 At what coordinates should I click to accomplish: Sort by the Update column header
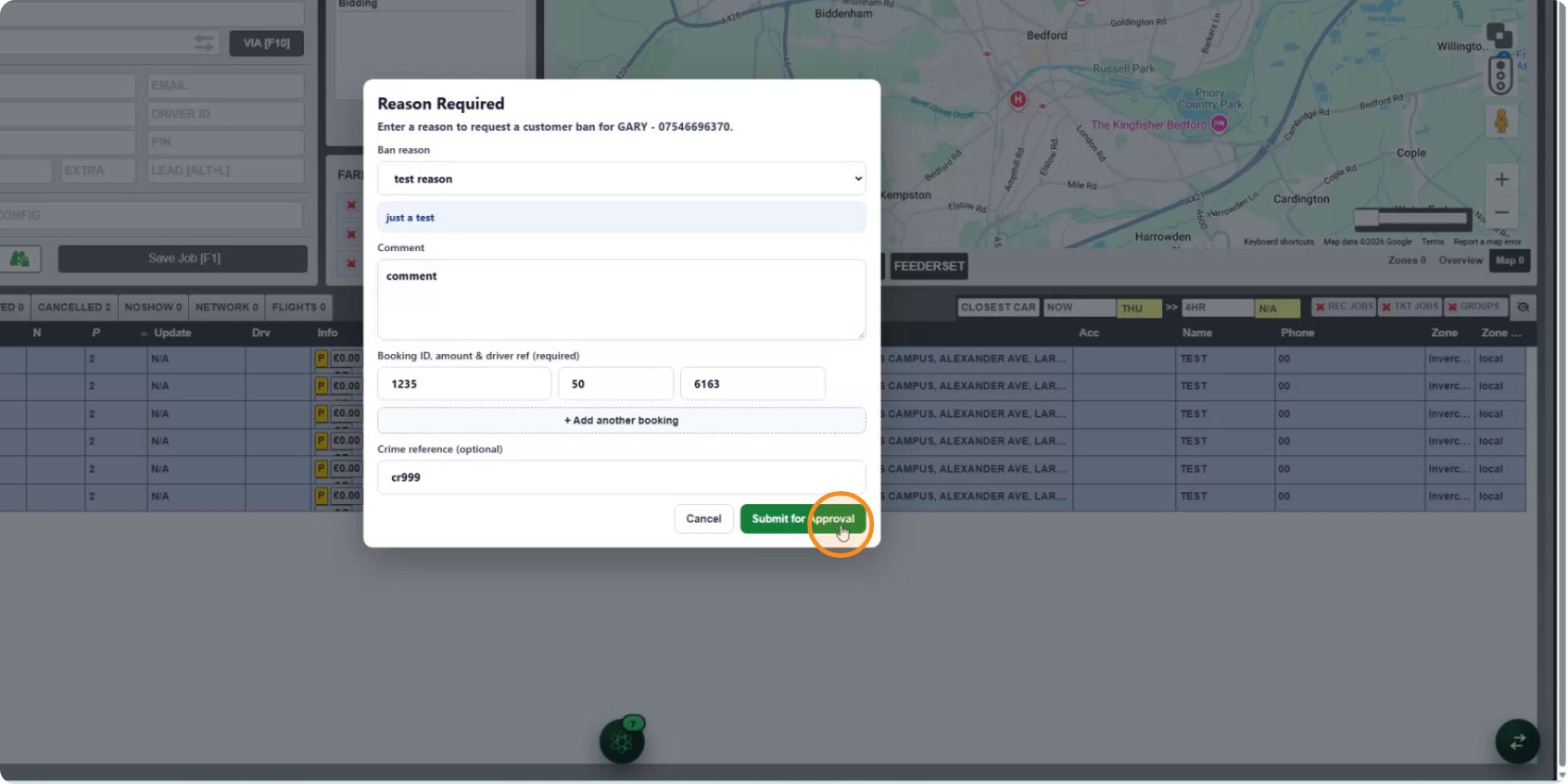pos(172,333)
